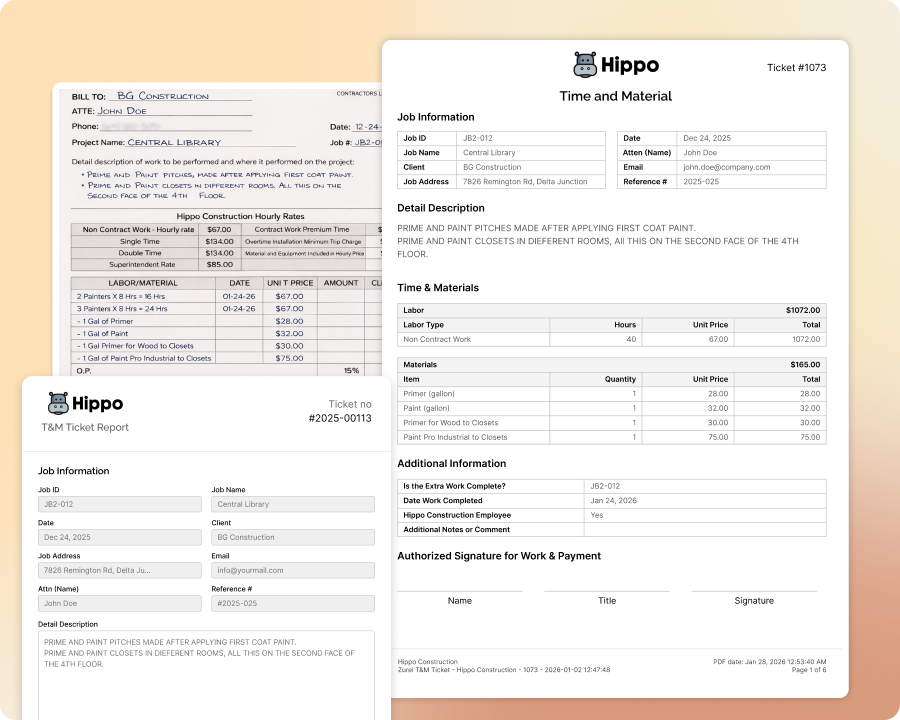
Task: Click the Hippo logo on the Time and Material page
Action: pyautogui.click(x=616, y=65)
